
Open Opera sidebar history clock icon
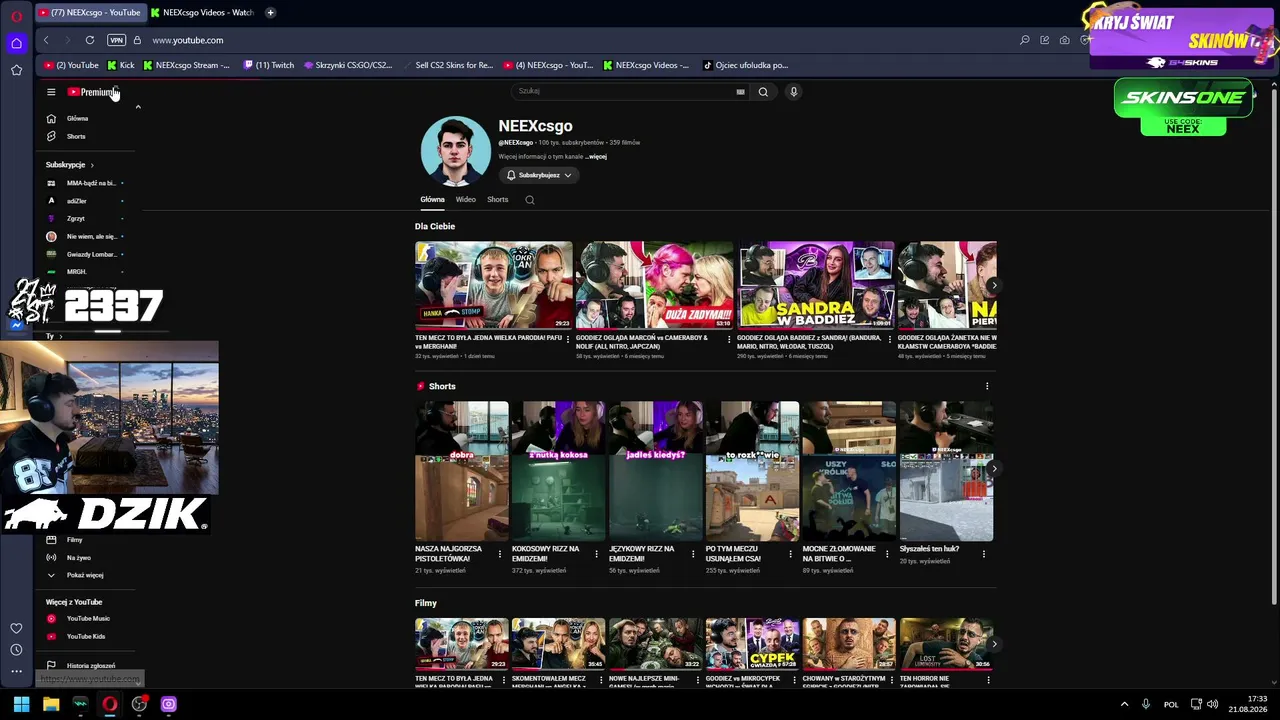click(16, 650)
